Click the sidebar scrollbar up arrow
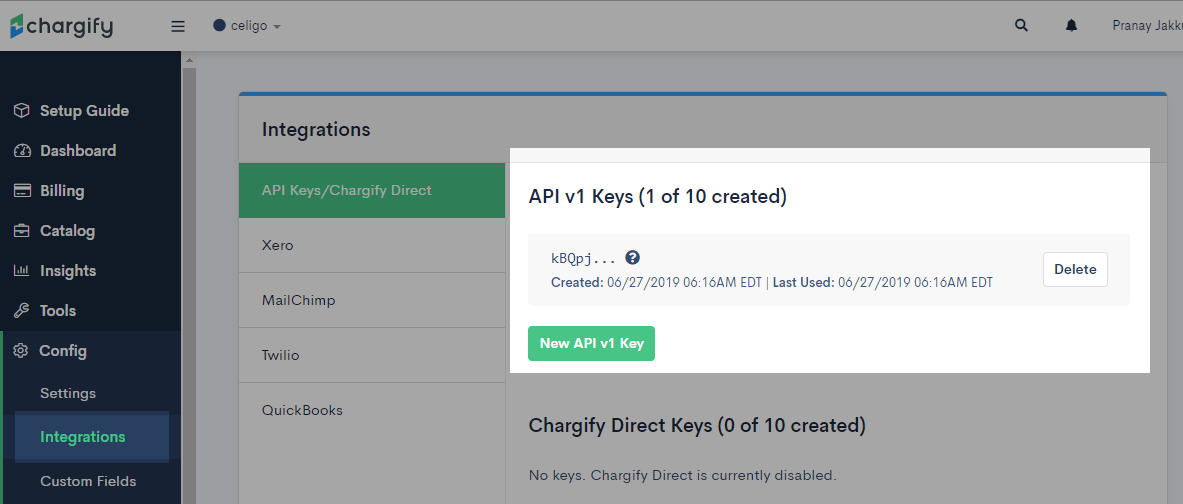1183x504 pixels. 189,60
